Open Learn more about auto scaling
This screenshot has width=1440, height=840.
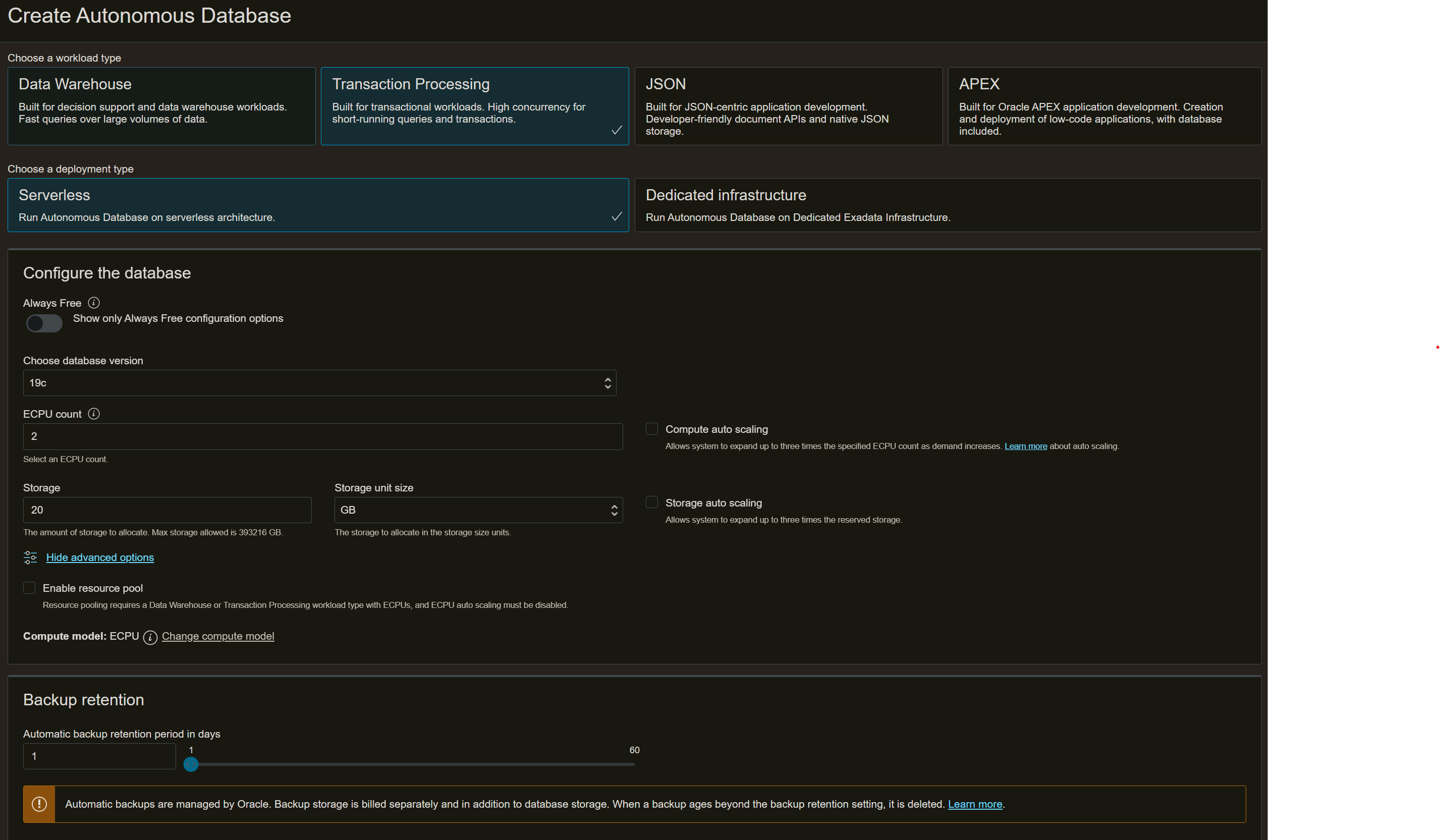click(1026, 445)
